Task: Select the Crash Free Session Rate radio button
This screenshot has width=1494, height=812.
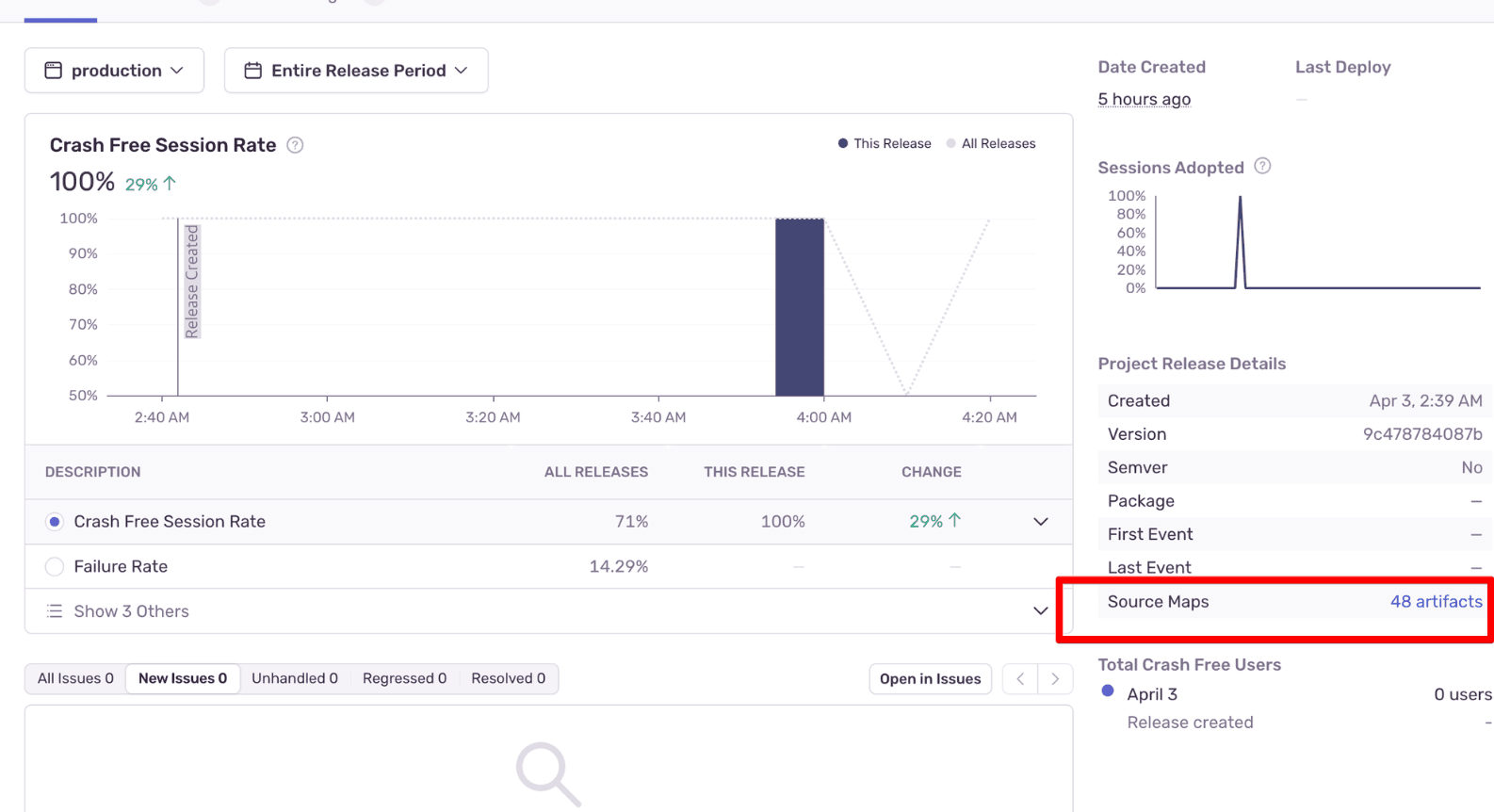Action: point(55,522)
